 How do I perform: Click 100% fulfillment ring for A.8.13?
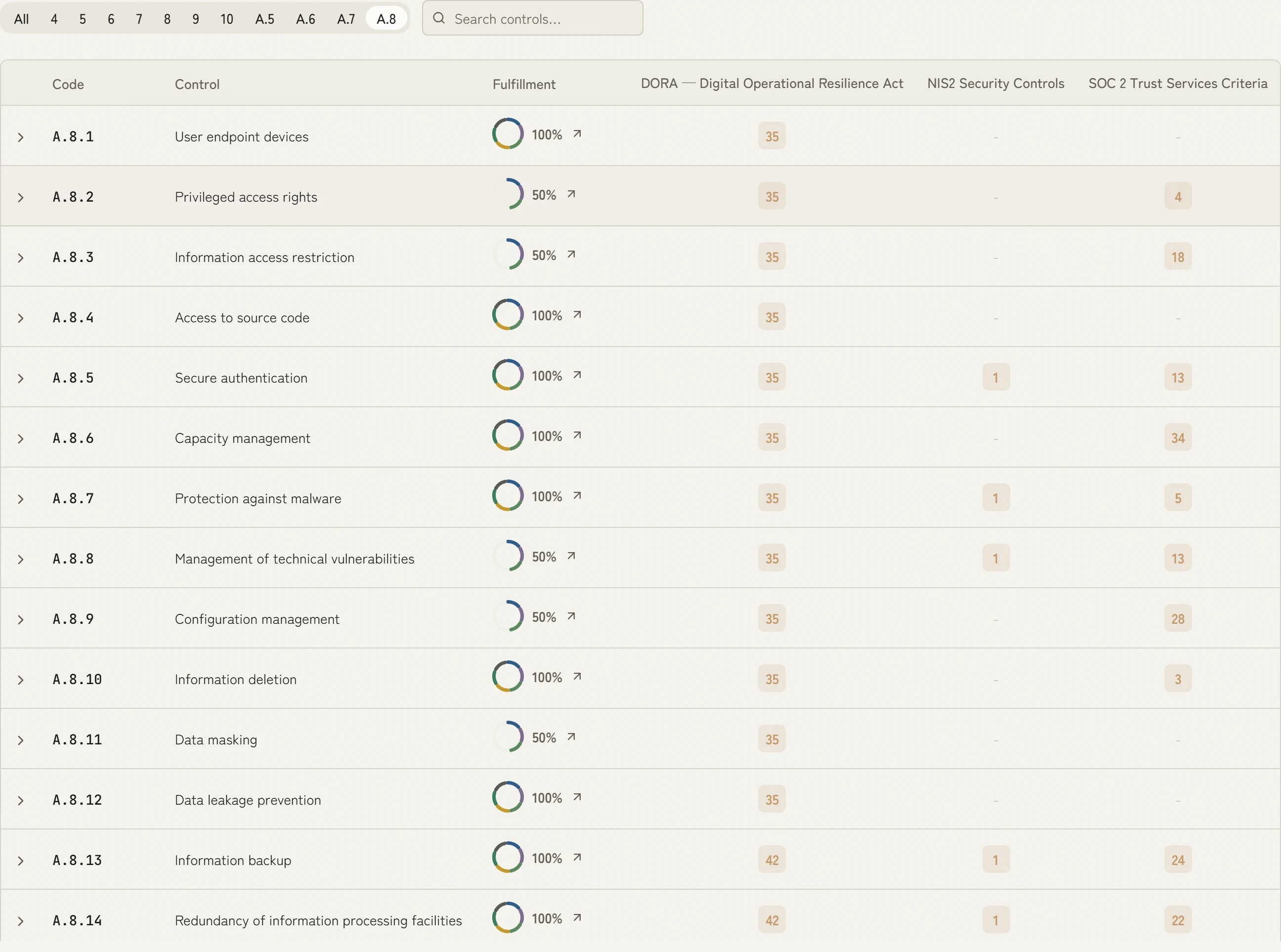[x=508, y=858]
